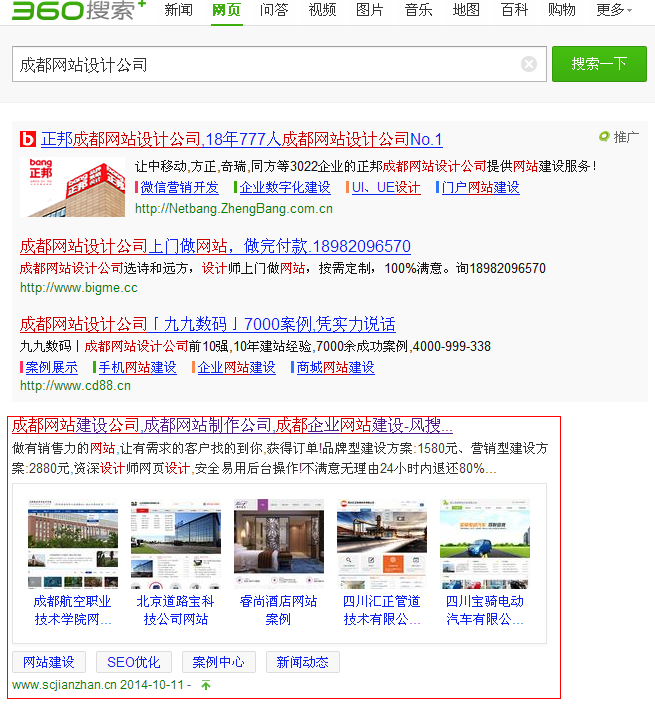Select the 视频 tab

click(x=322, y=10)
